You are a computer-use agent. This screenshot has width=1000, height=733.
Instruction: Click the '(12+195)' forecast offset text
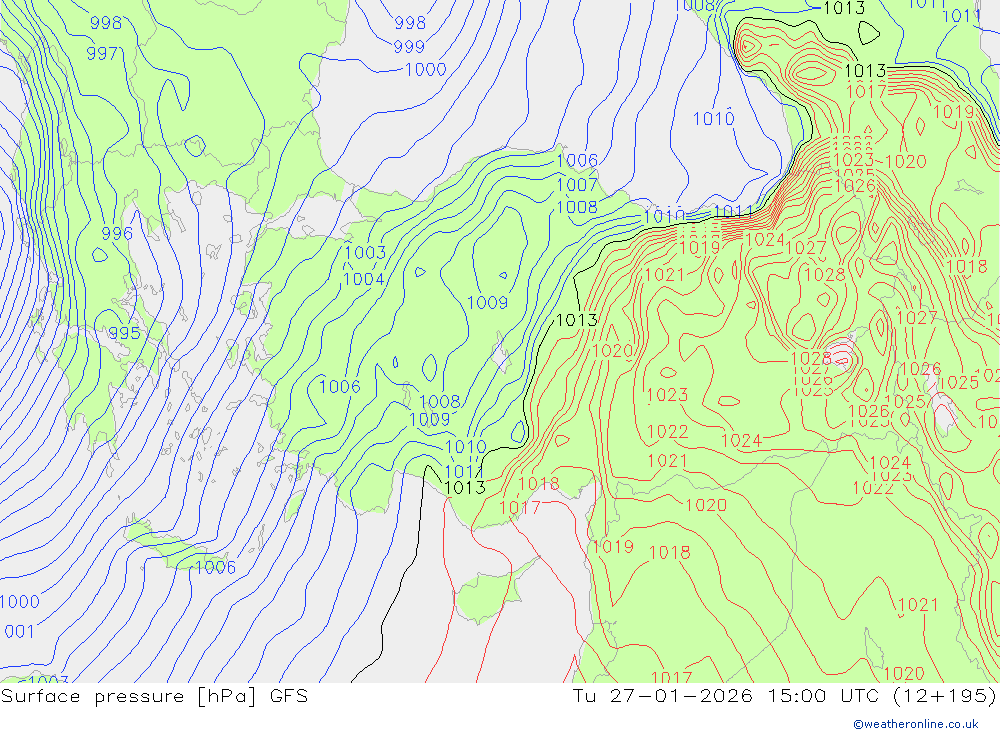(945, 696)
